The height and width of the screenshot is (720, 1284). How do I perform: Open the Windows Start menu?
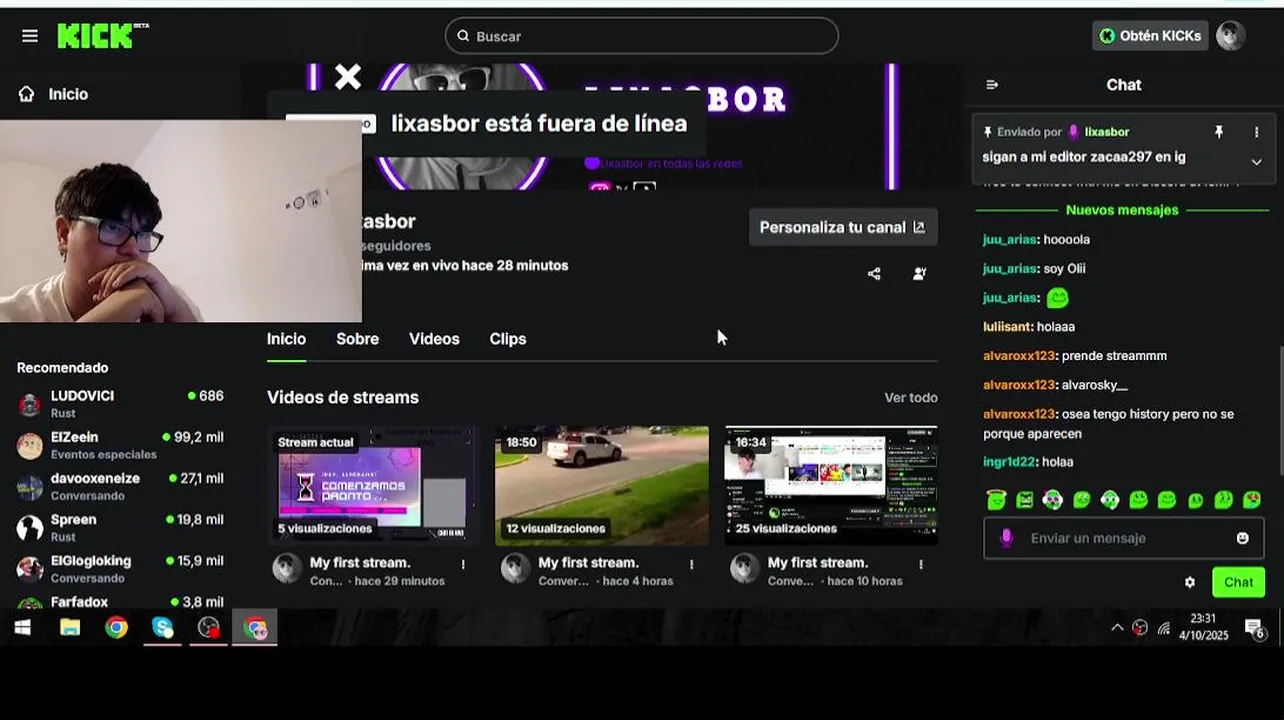coord(22,628)
